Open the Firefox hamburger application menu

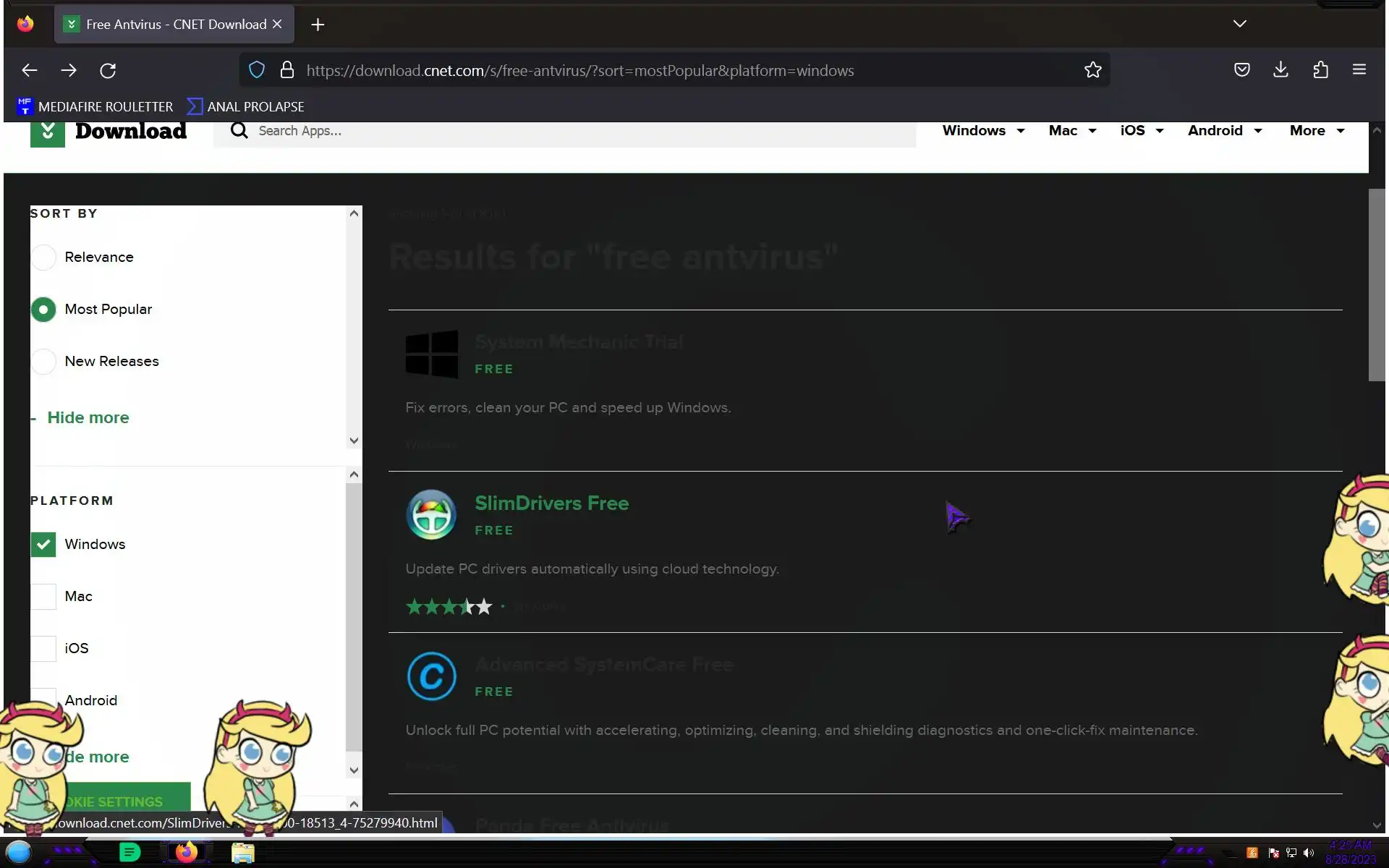coord(1359,70)
